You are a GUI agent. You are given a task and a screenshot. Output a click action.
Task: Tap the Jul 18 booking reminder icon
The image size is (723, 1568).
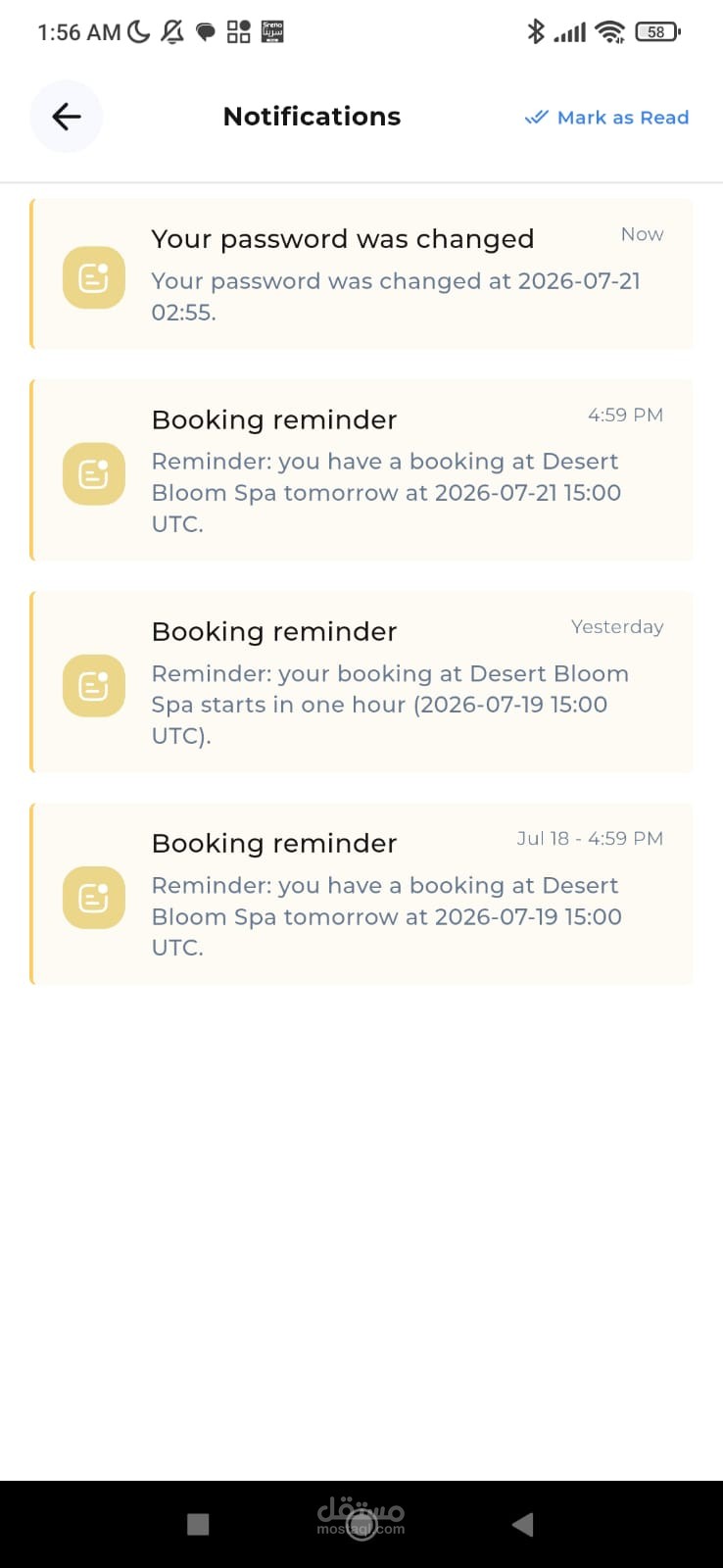[x=94, y=898]
